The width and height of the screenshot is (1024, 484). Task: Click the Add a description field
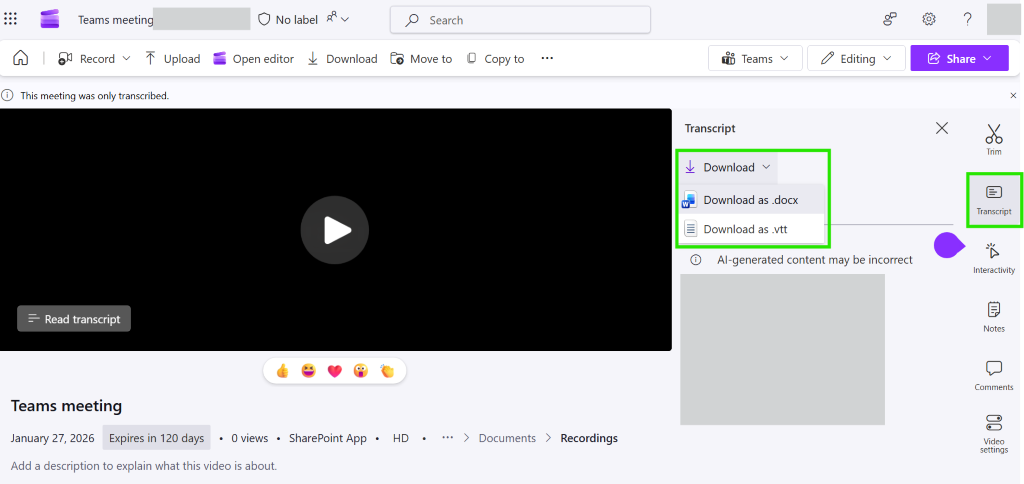(144, 466)
